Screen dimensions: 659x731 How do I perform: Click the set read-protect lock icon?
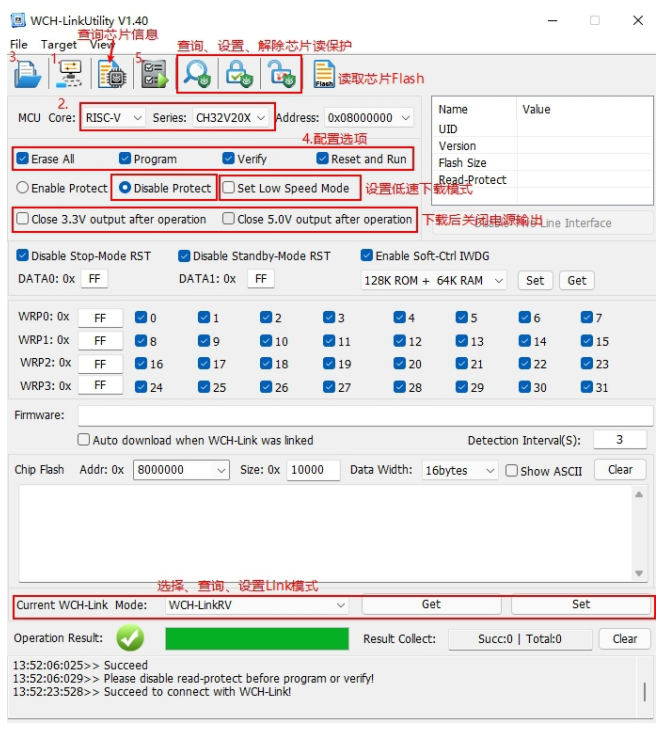click(239, 74)
